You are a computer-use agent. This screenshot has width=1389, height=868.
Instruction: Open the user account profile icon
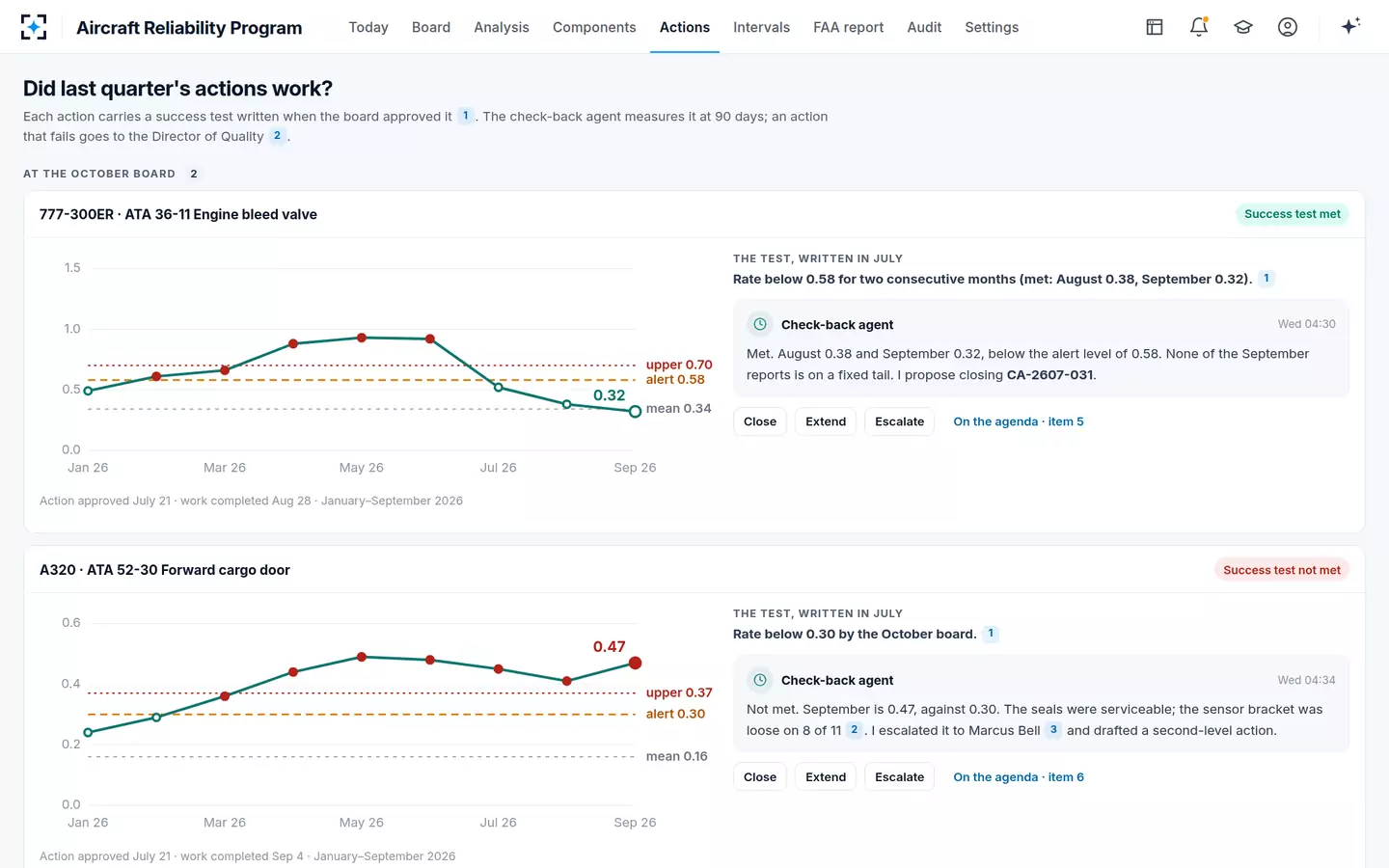[x=1288, y=27]
